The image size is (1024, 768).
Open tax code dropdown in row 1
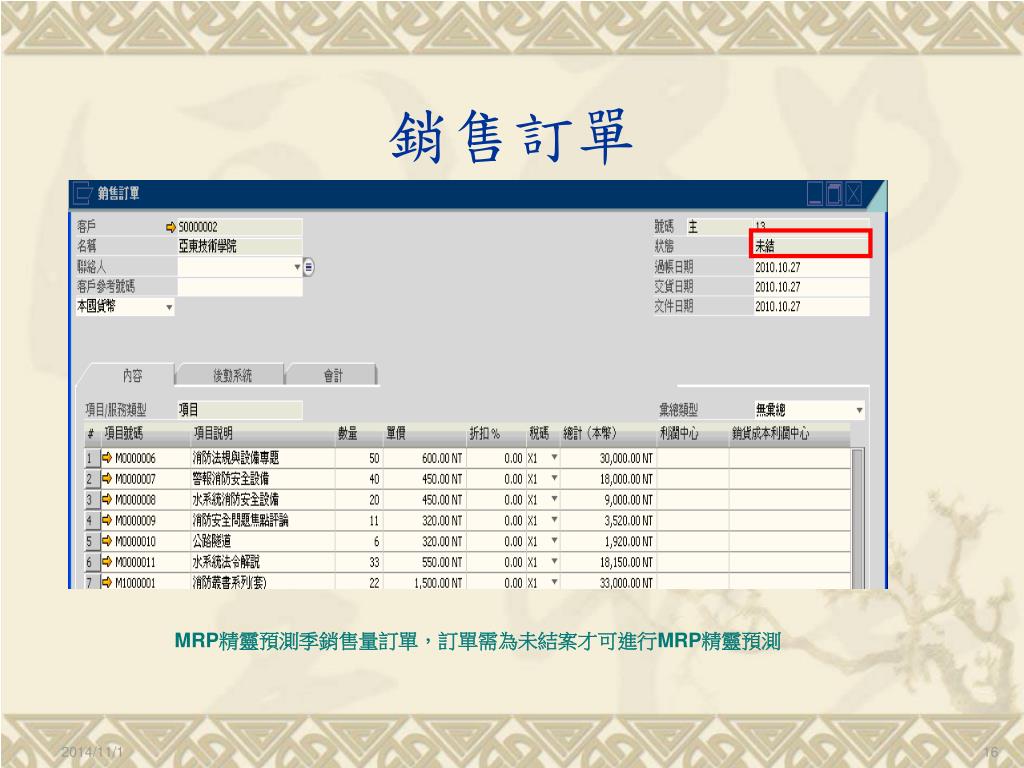pyautogui.click(x=554, y=458)
